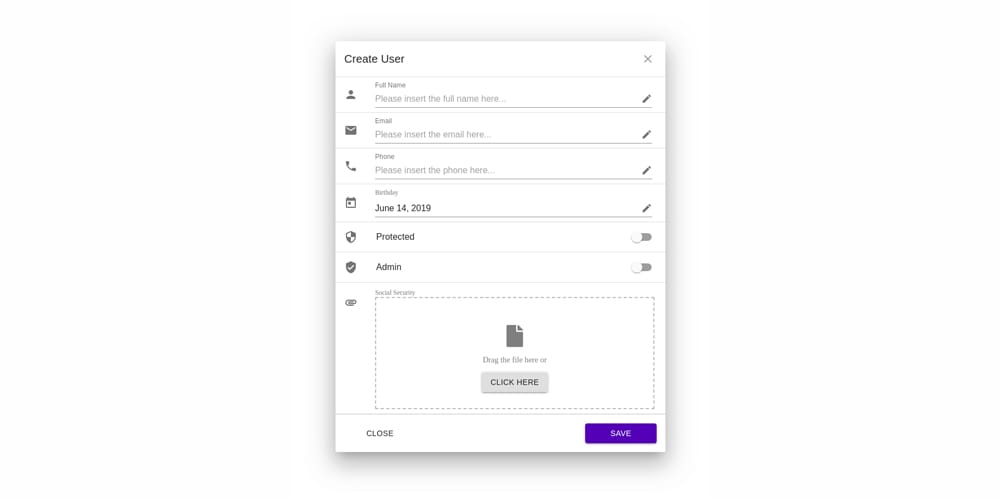Screen dimensions: 1000x500
Task: Open the Birthday date field showing June 14, 2019
Action: click(x=505, y=208)
